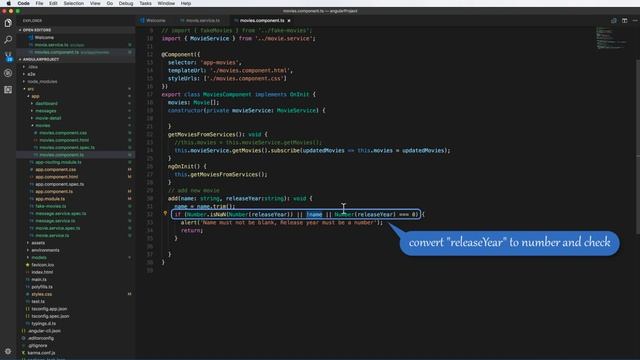Open the Debug view icon
Image resolution: width=640 pixels, height=360 pixels.
tap(8, 73)
